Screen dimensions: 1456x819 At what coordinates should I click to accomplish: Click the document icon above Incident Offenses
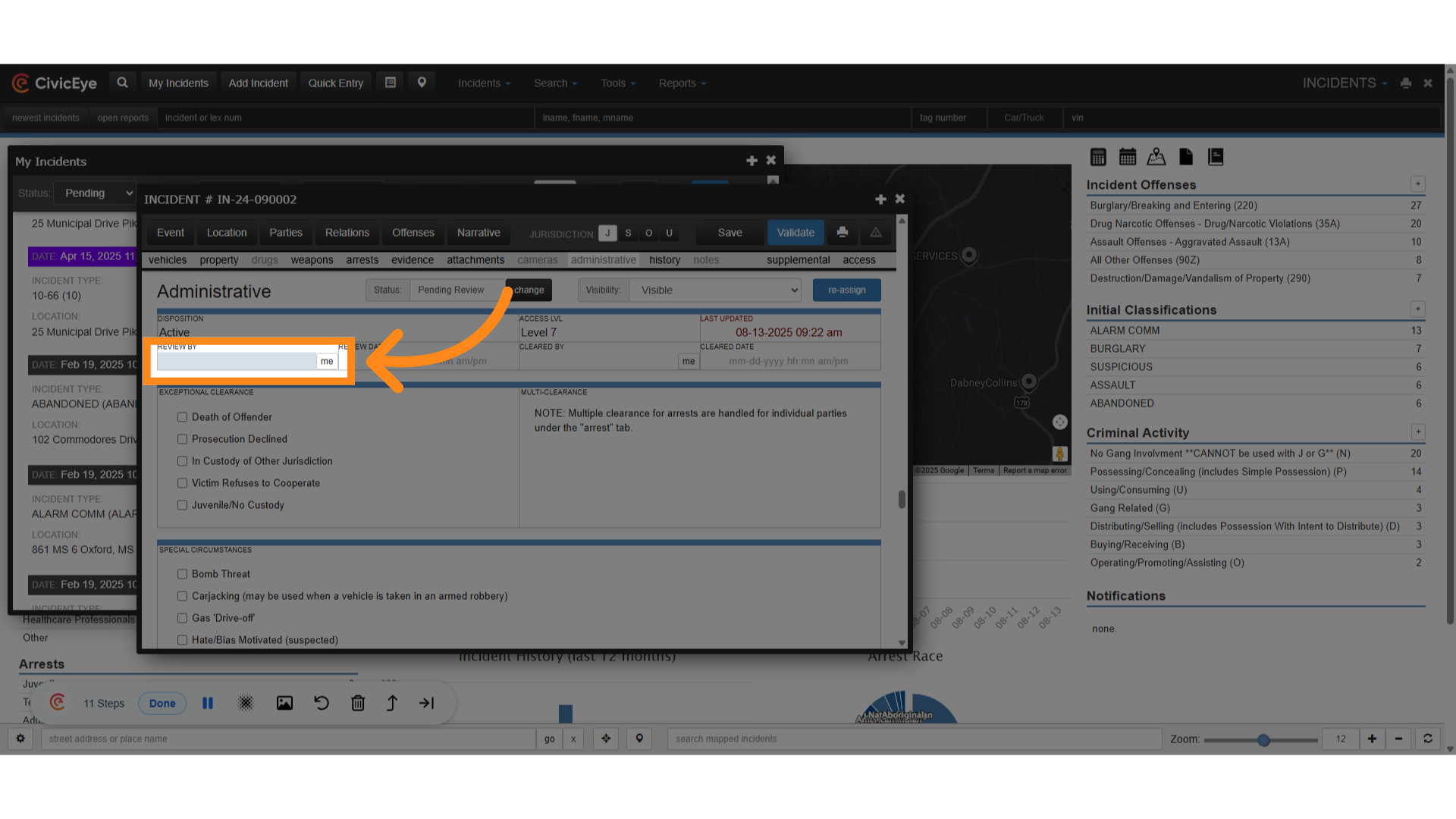[x=1186, y=157]
